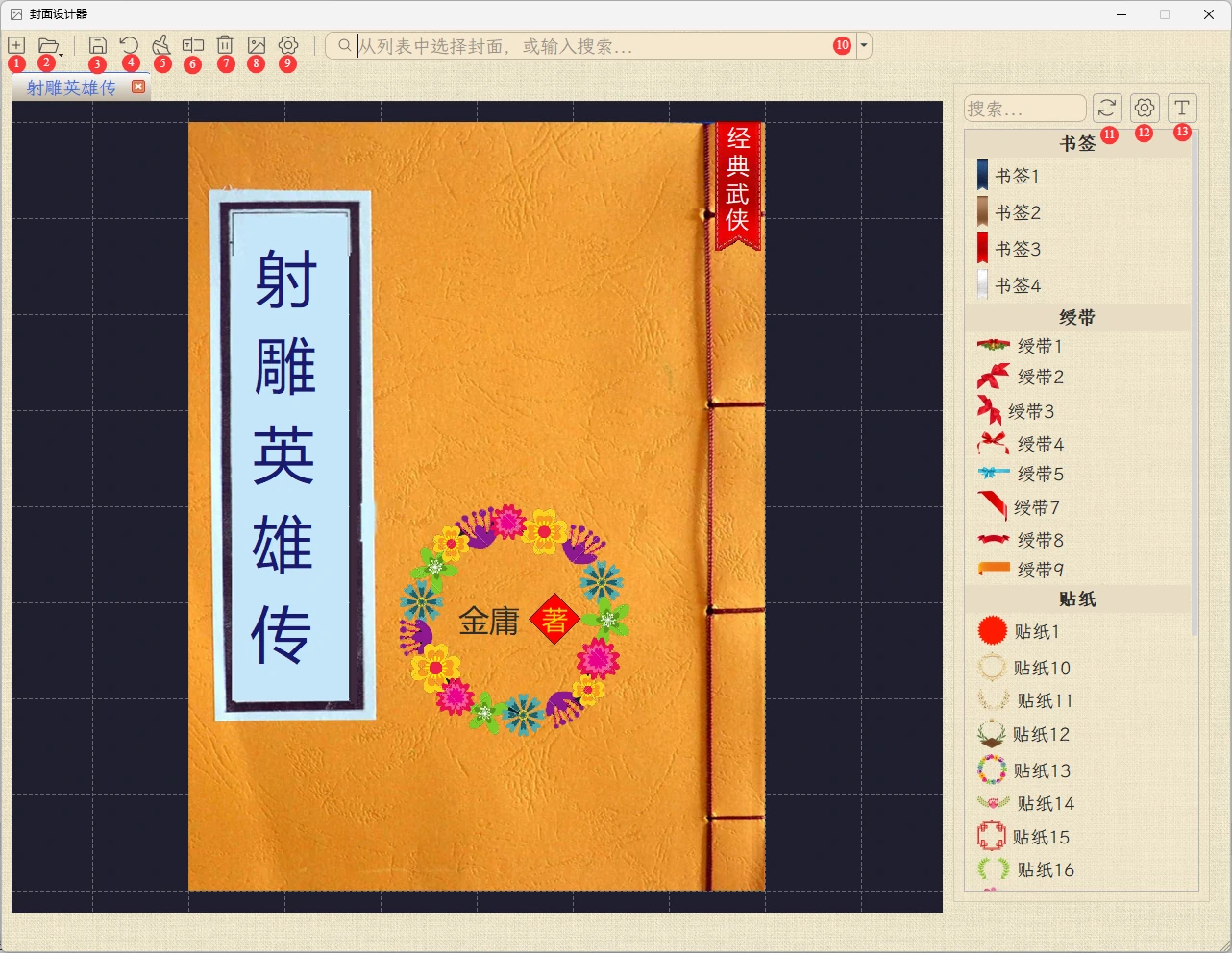Click the 书签 category header

1077,143
